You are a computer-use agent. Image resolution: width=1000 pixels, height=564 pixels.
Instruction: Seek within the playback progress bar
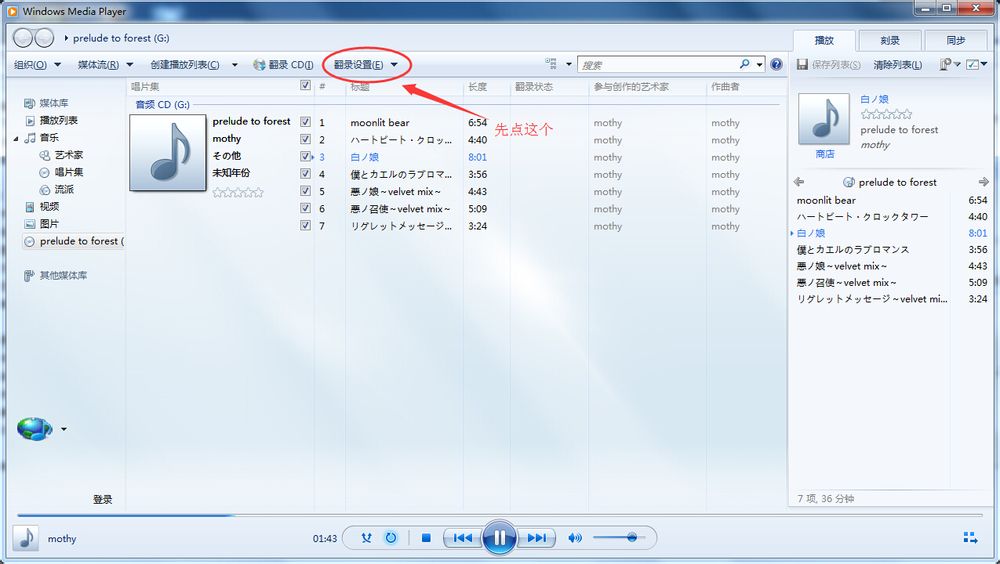500,514
